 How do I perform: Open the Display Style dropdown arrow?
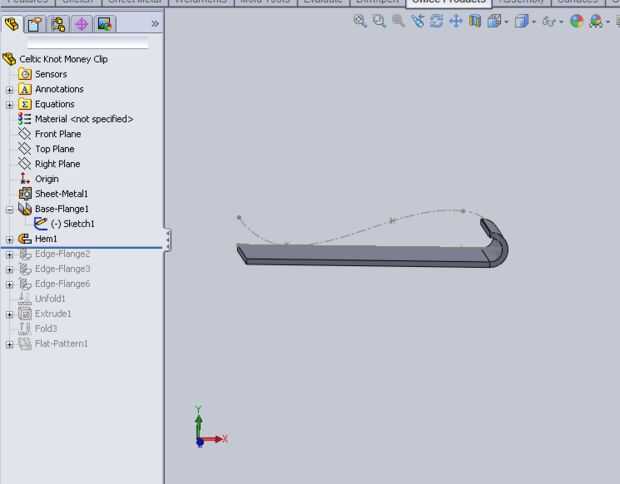[534, 22]
